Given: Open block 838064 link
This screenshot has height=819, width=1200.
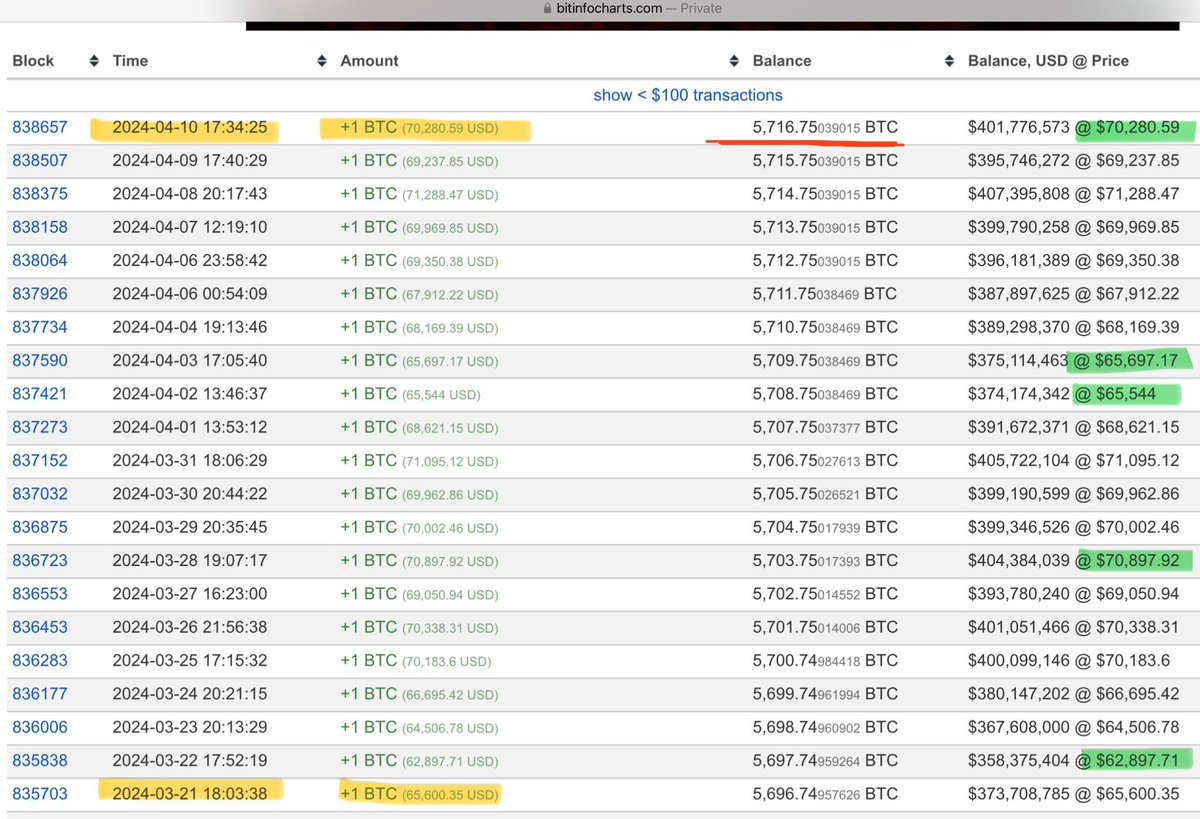Looking at the screenshot, I should coord(40,260).
